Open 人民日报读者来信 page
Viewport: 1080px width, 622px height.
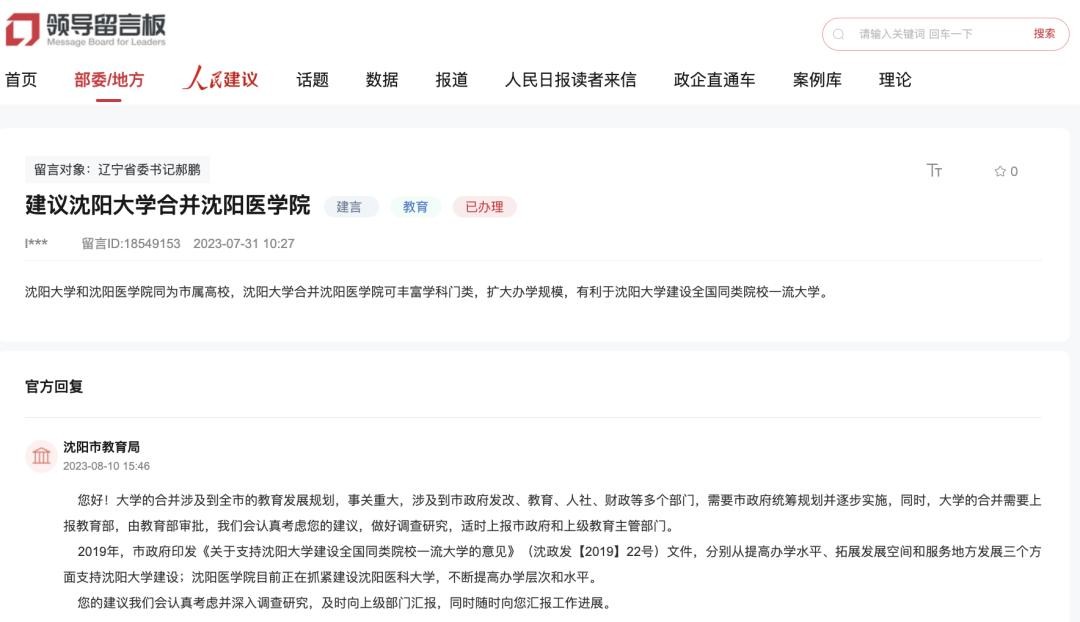[x=570, y=80]
